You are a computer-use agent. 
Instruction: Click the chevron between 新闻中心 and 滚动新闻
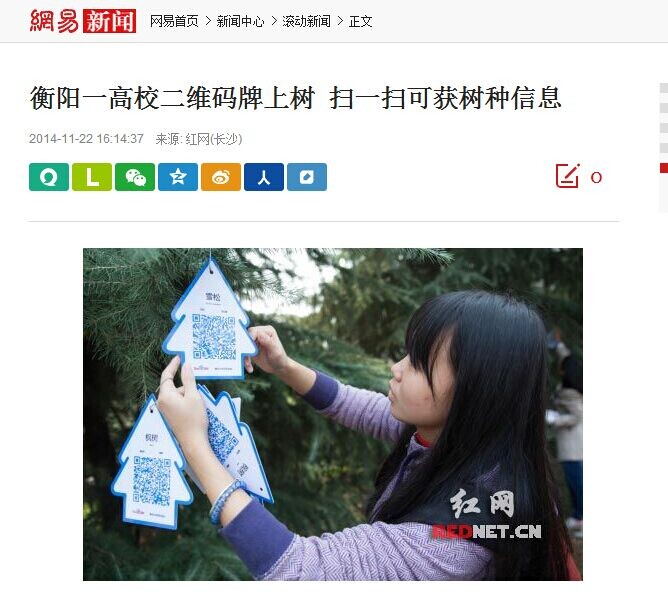coord(274,21)
